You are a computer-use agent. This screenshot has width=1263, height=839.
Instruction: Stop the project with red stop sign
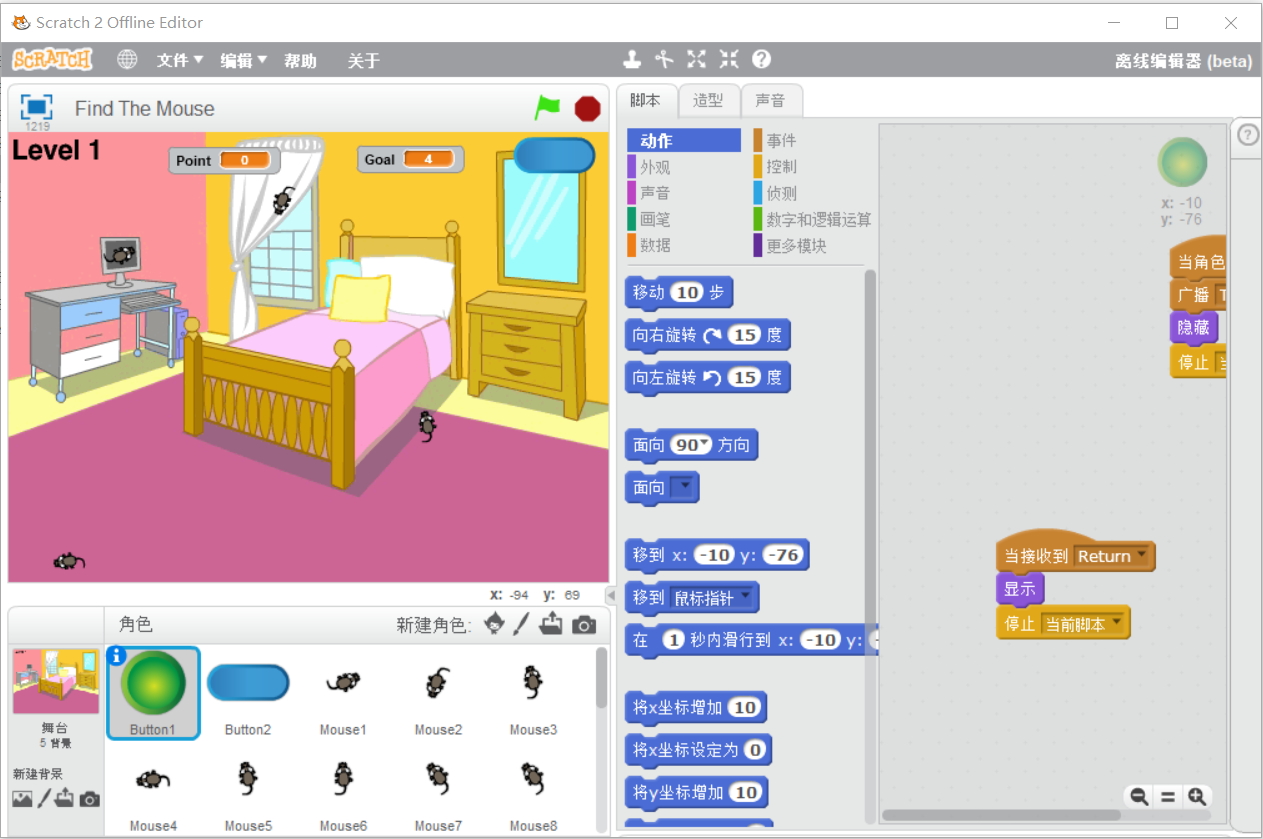click(587, 108)
